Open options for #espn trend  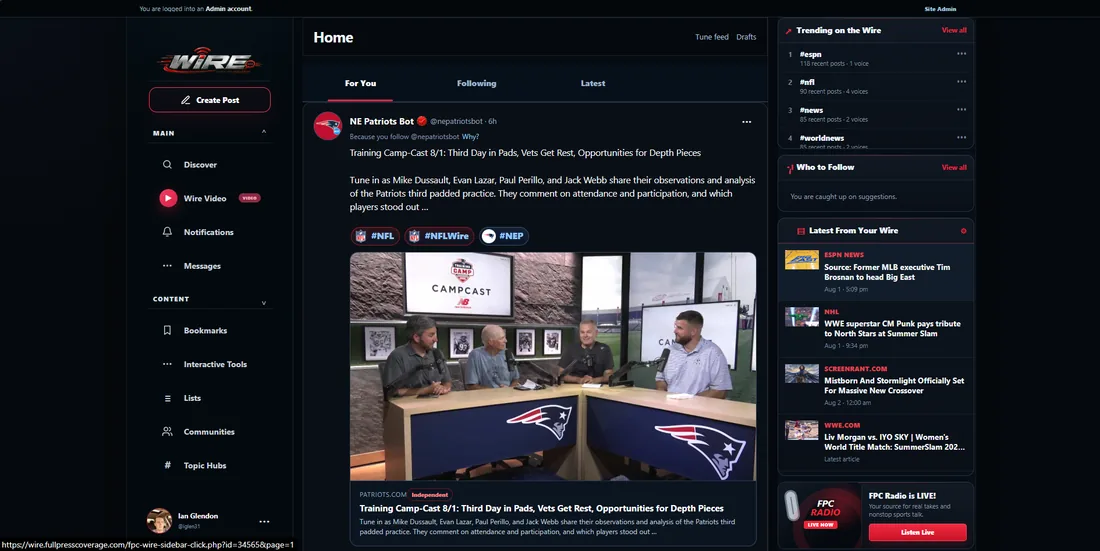coord(961,53)
